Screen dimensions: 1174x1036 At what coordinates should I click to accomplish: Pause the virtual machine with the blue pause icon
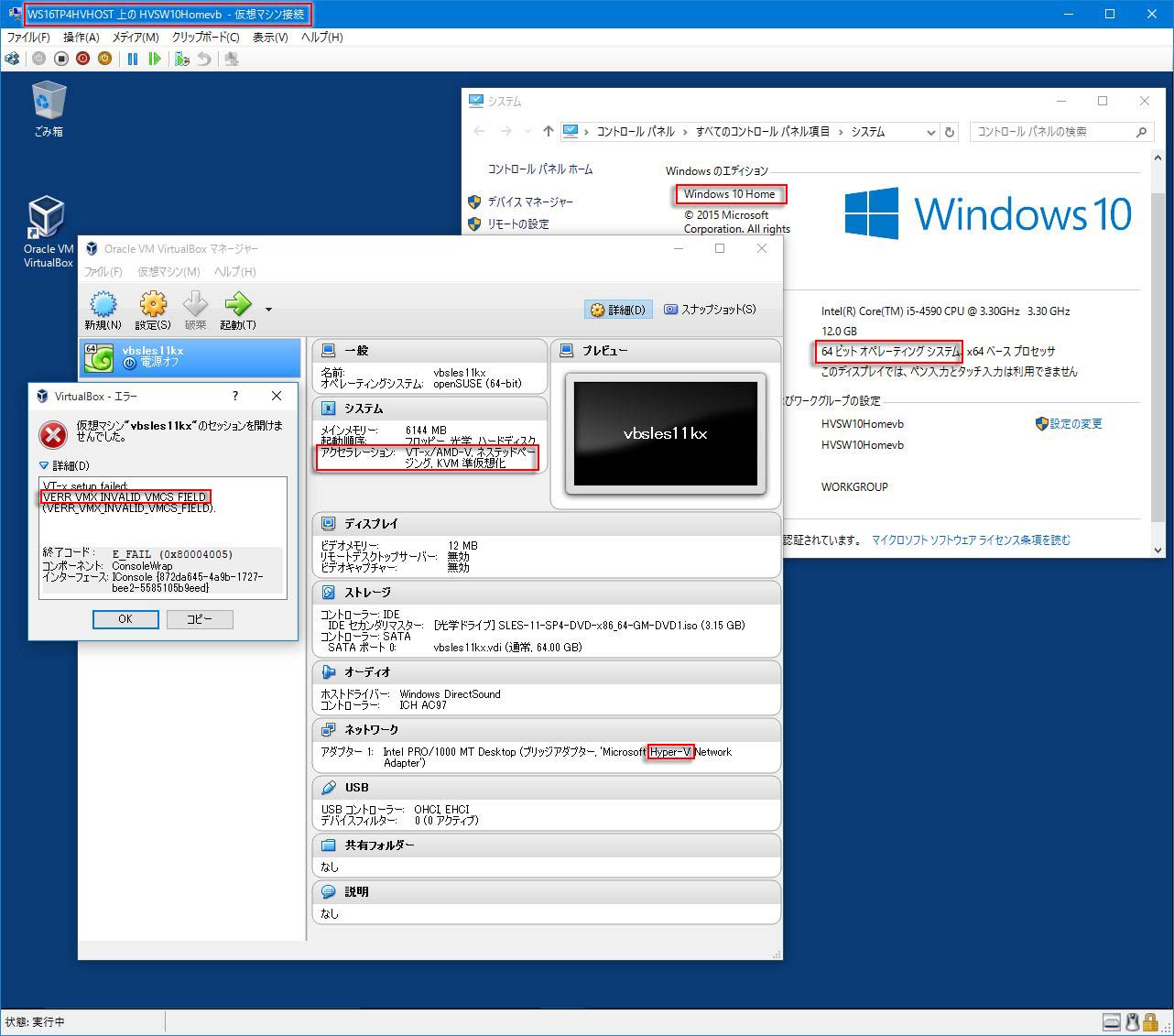[133, 59]
